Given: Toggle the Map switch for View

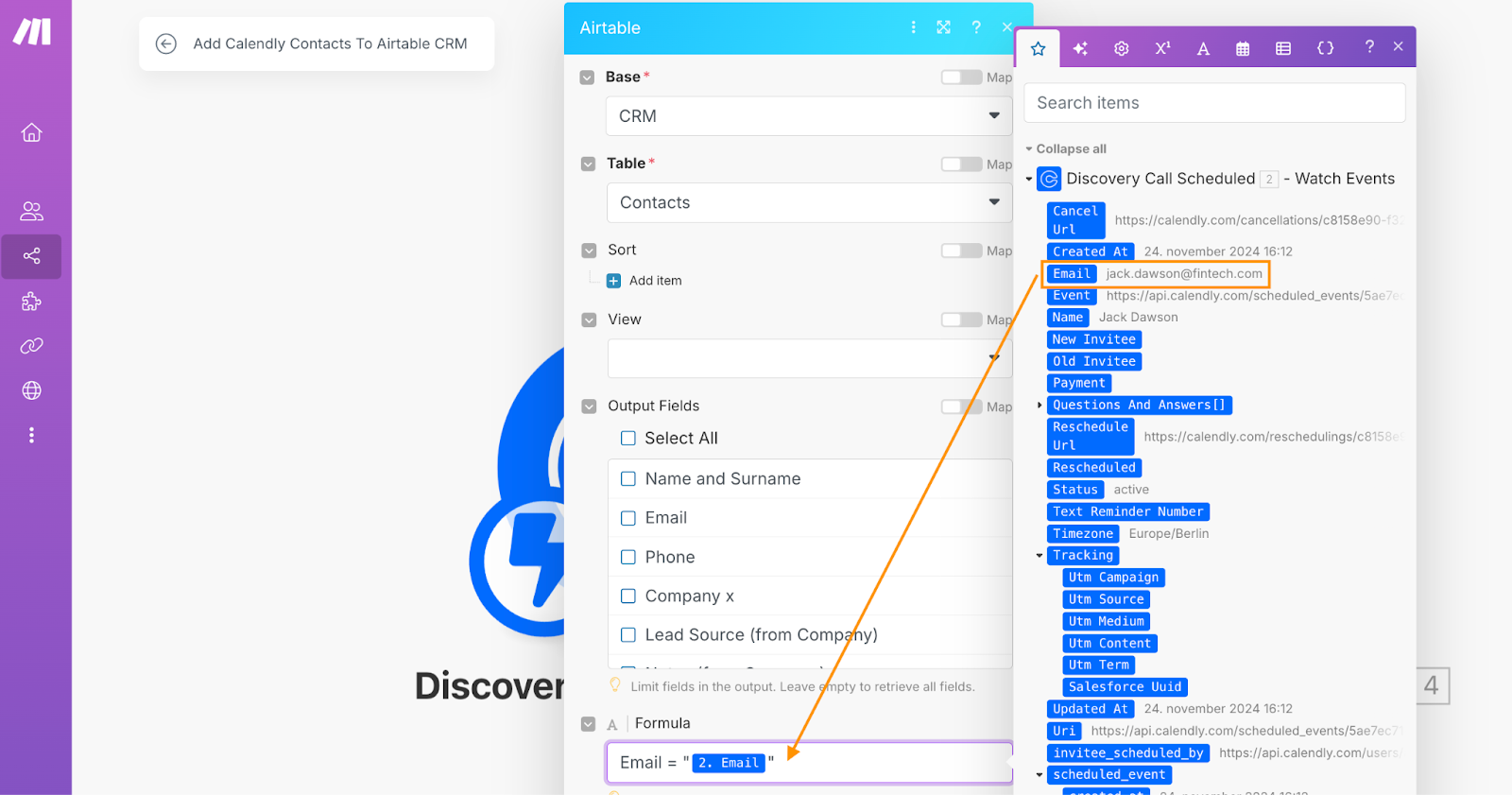Looking at the screenshot, I should coord(961,320).
